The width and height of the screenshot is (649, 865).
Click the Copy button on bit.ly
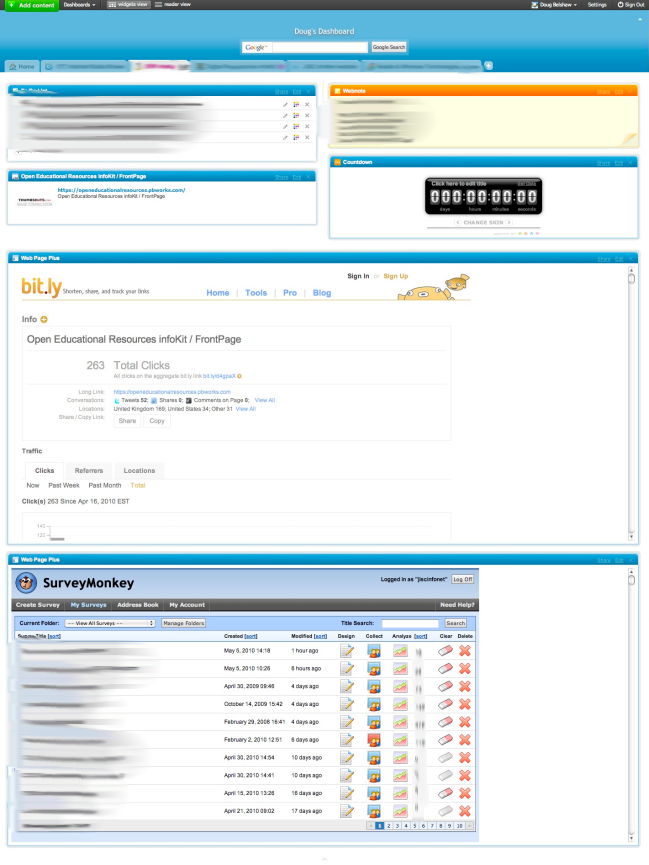coord(157,421)
